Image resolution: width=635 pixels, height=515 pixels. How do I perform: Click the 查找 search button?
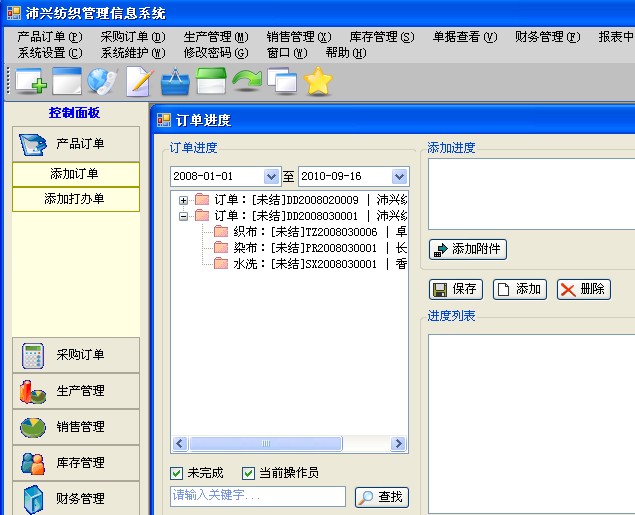pos(382,497)
